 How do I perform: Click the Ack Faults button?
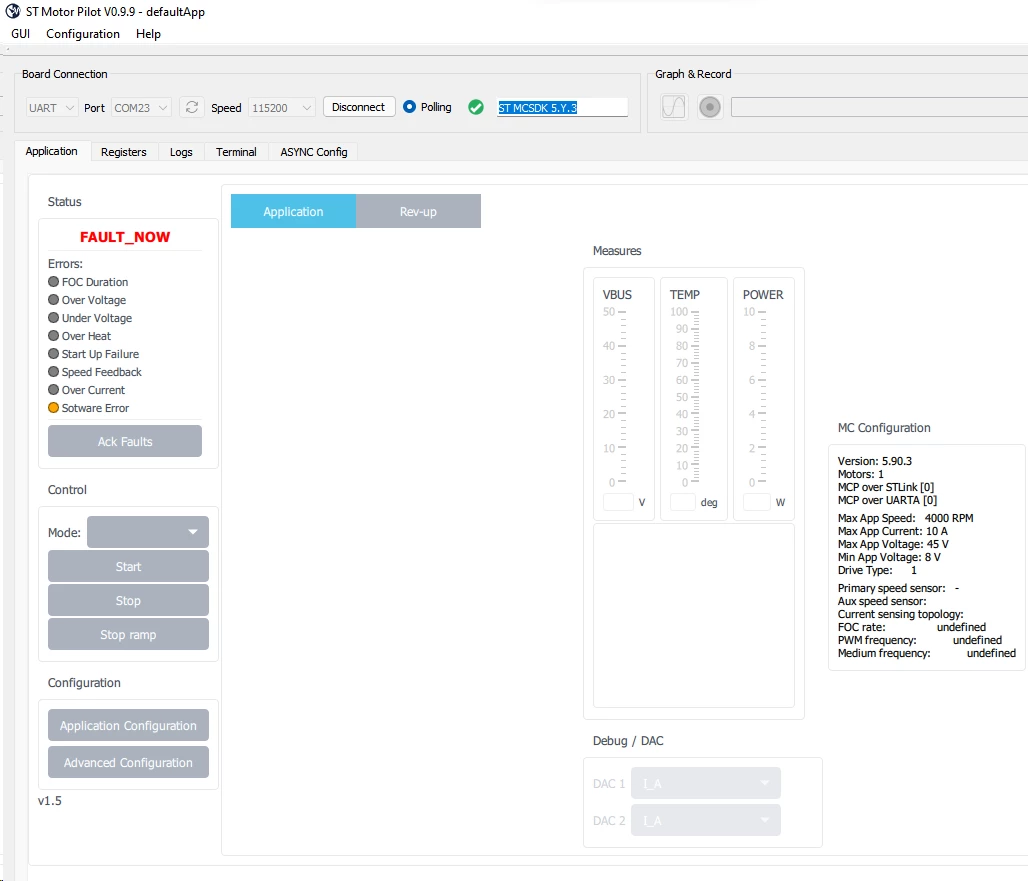125,441
